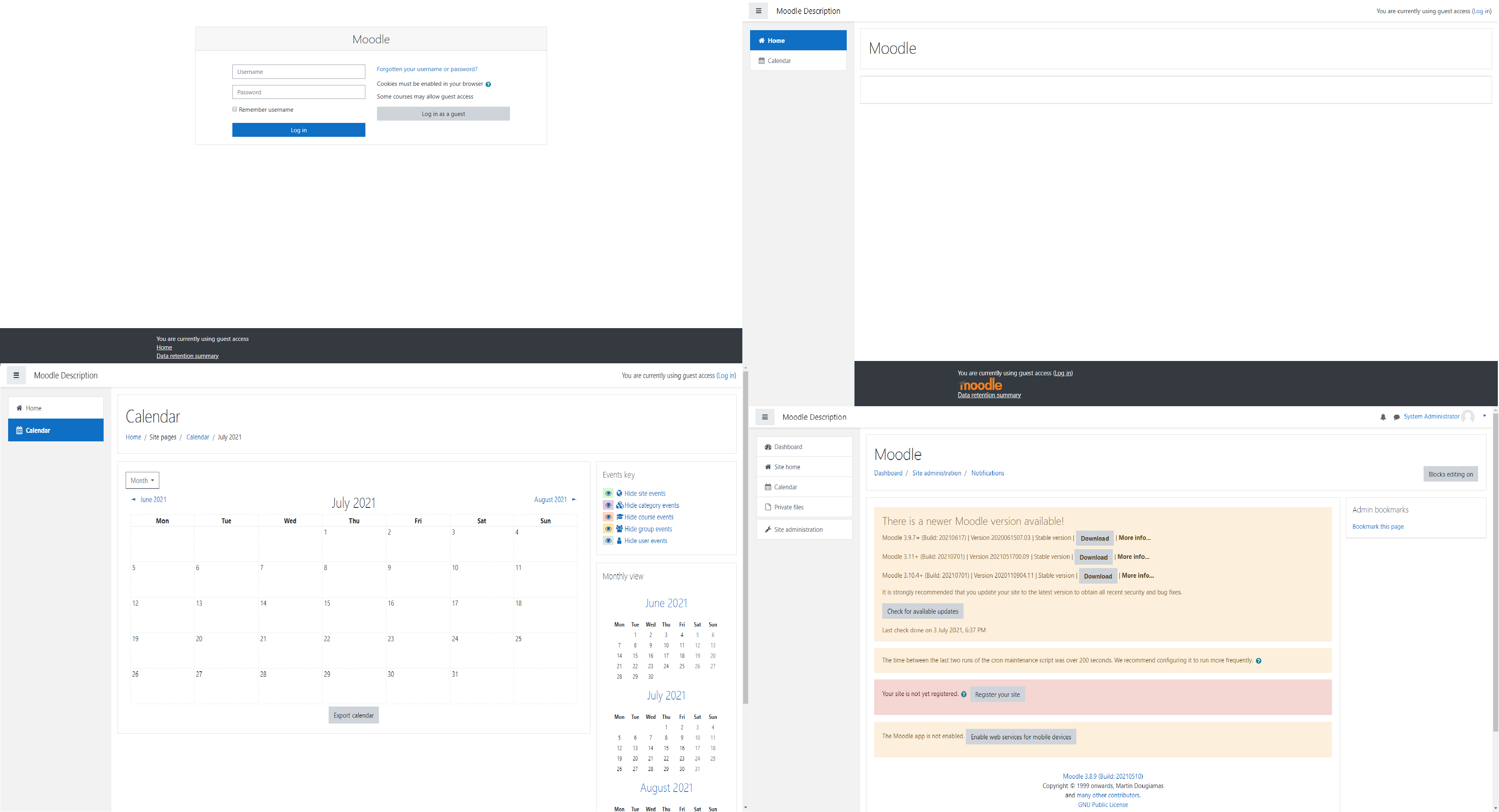Toggle eye icon for site events
1499x812 pixels.
coord(608,493)
